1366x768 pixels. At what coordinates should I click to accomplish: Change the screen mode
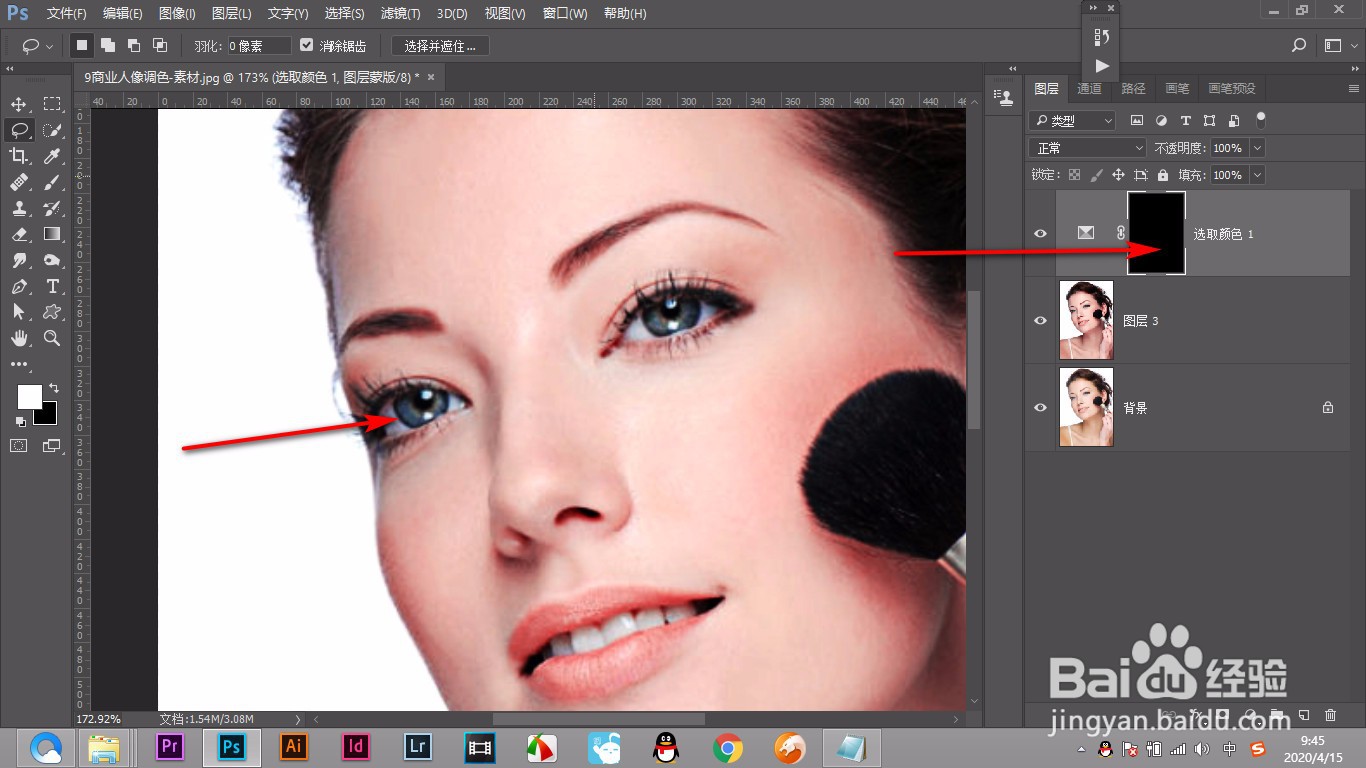tap(52, 446)
